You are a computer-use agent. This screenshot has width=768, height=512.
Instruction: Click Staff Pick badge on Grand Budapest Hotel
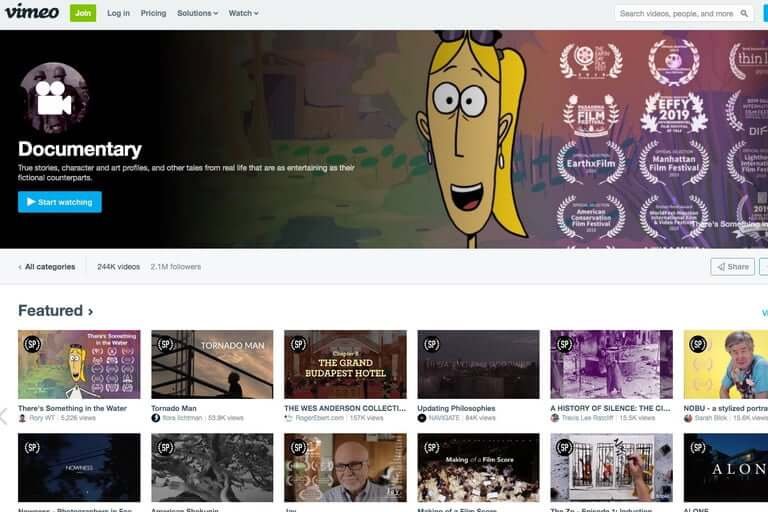pos(299,344)
